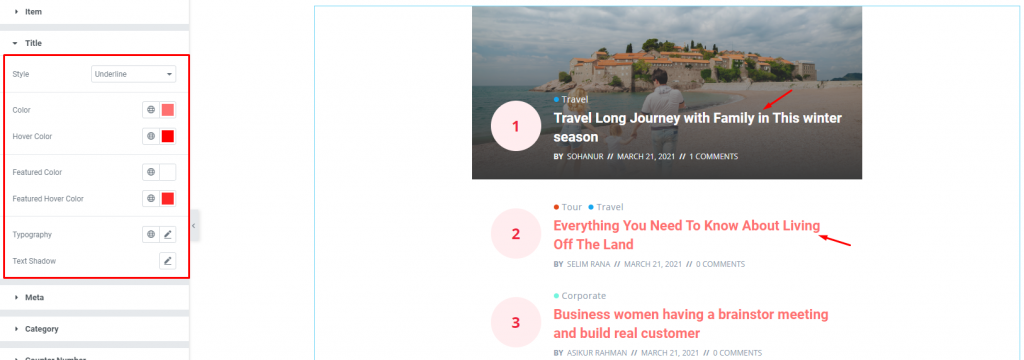Screen dimensions: 1024x360
Task: Open the red Hover Color swatch
Action: click(168, 136)
